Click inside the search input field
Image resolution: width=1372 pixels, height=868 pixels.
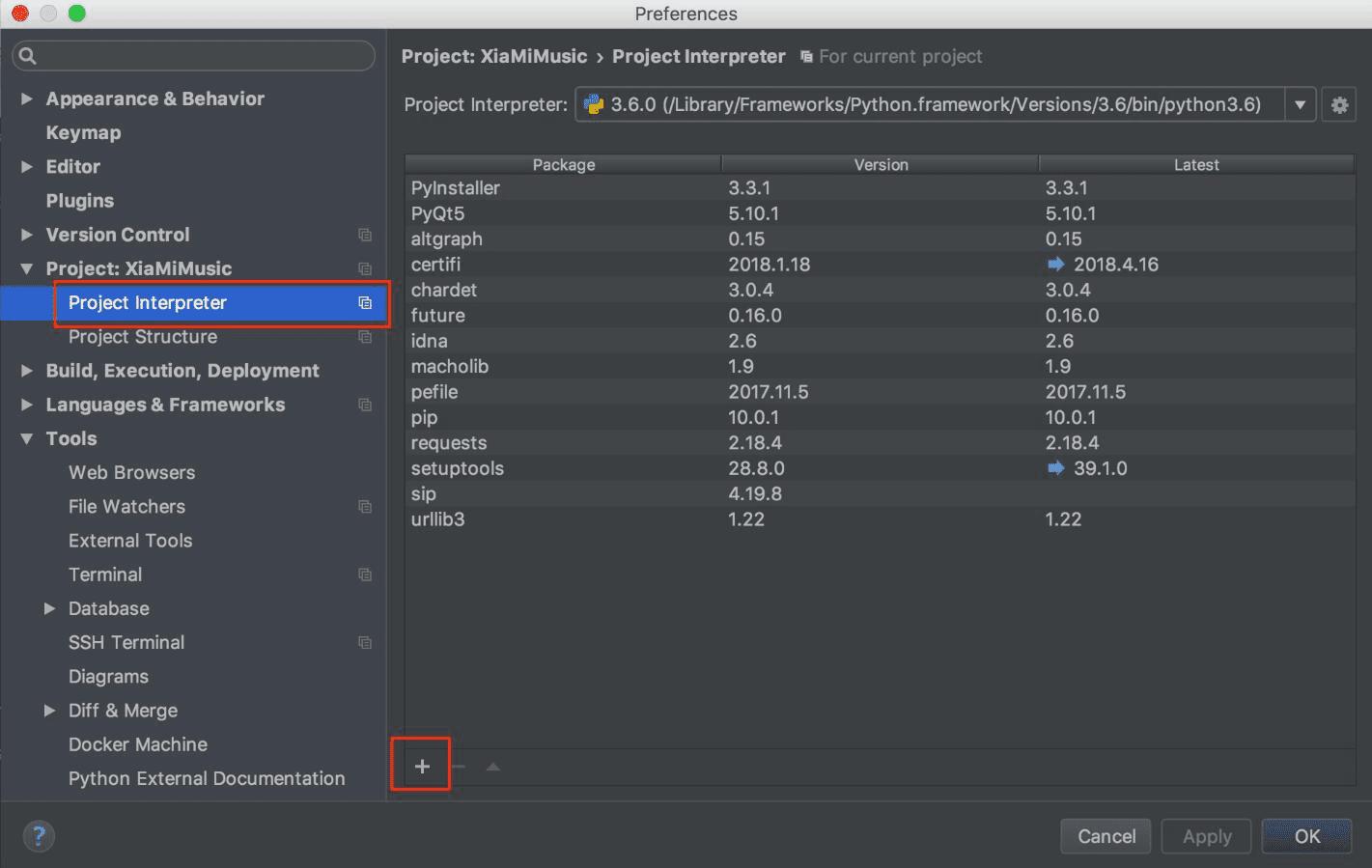tap(193, 55)
